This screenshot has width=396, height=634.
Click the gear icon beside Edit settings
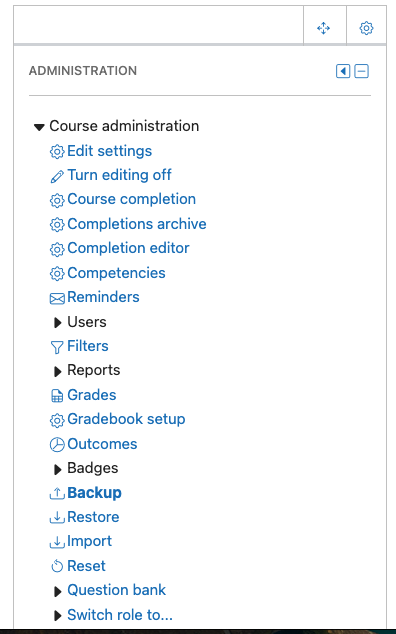(57, 152)
